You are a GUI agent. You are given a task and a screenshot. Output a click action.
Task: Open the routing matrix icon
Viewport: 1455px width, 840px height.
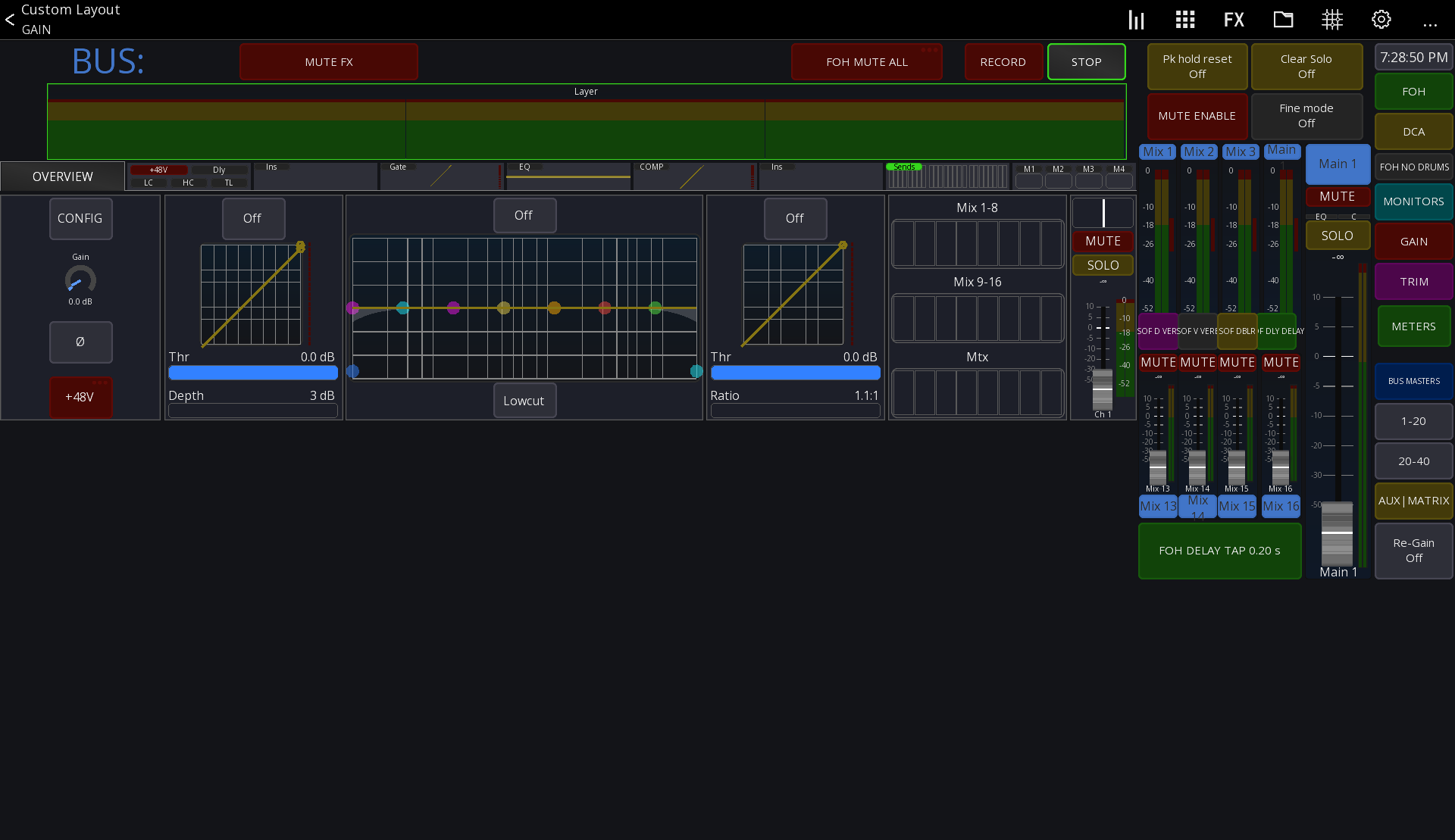(1332, 20)
